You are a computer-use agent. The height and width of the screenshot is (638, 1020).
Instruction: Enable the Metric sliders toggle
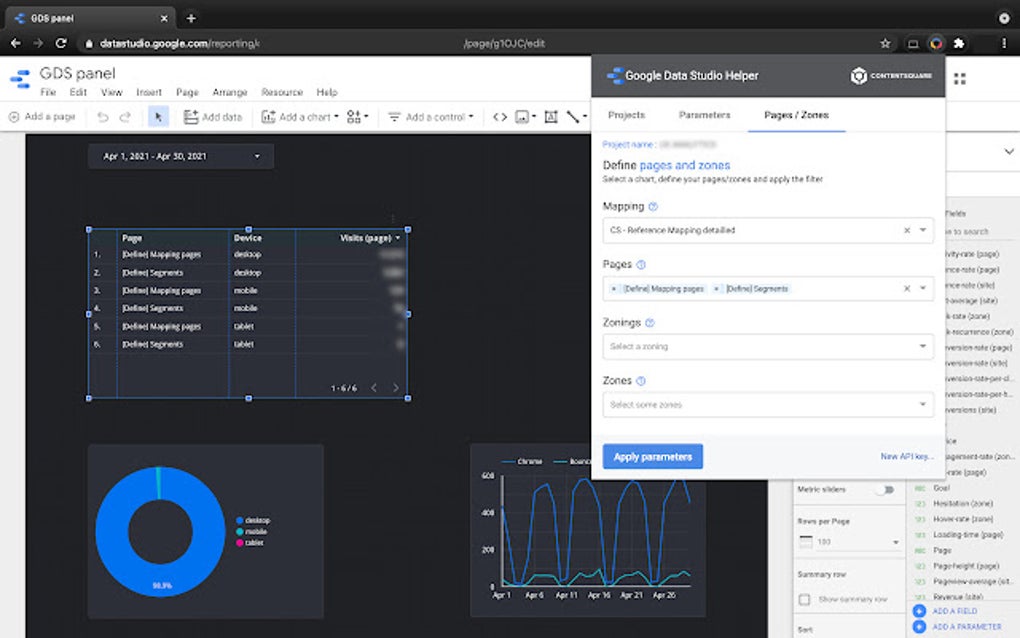885,490
